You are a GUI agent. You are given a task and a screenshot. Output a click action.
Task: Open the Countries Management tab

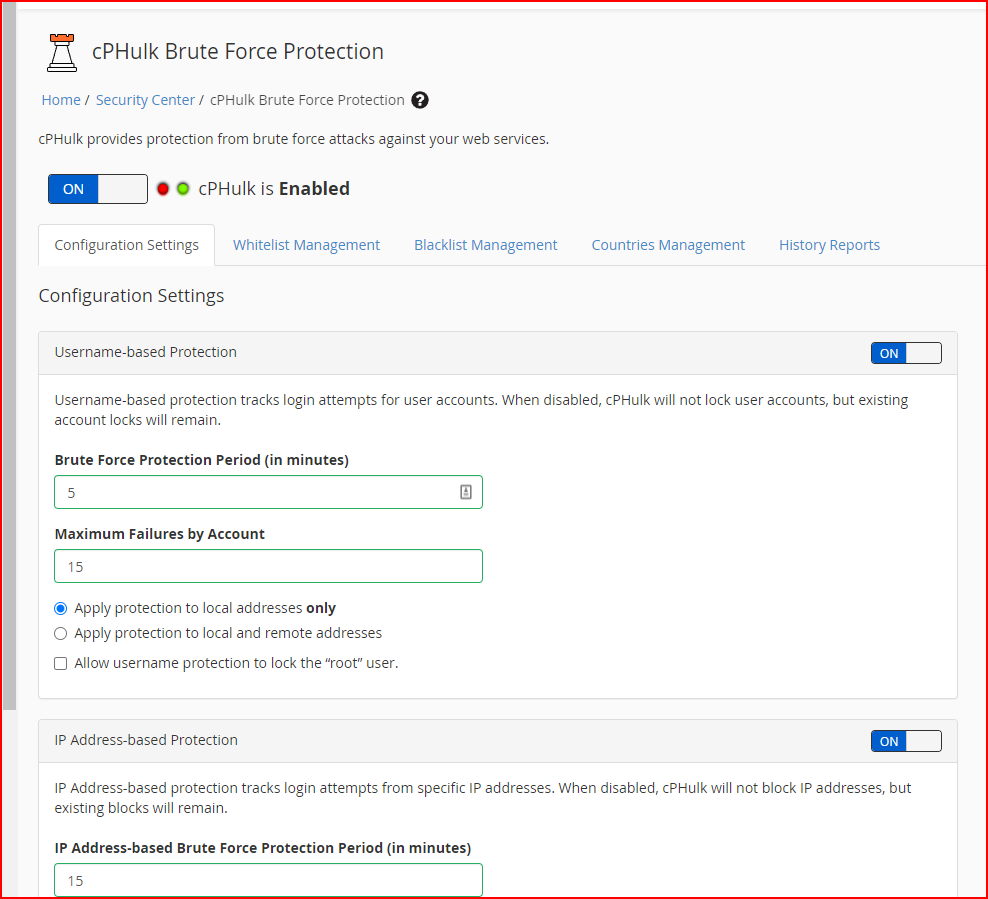pyautogui.click(x=668, y=245)
